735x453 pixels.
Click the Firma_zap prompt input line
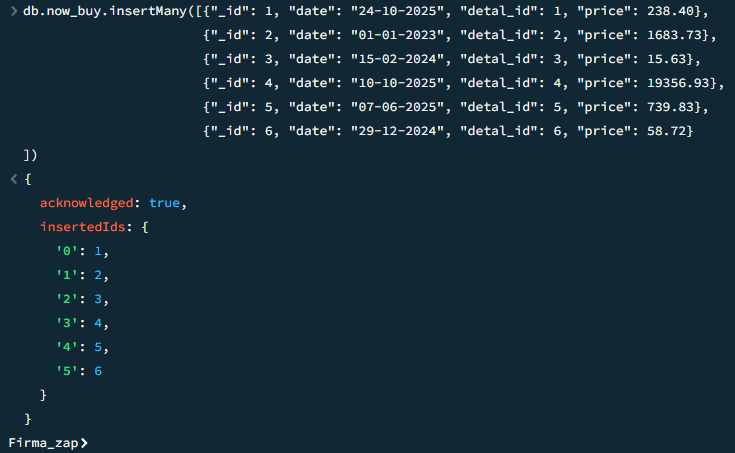[x=368, y=443]
